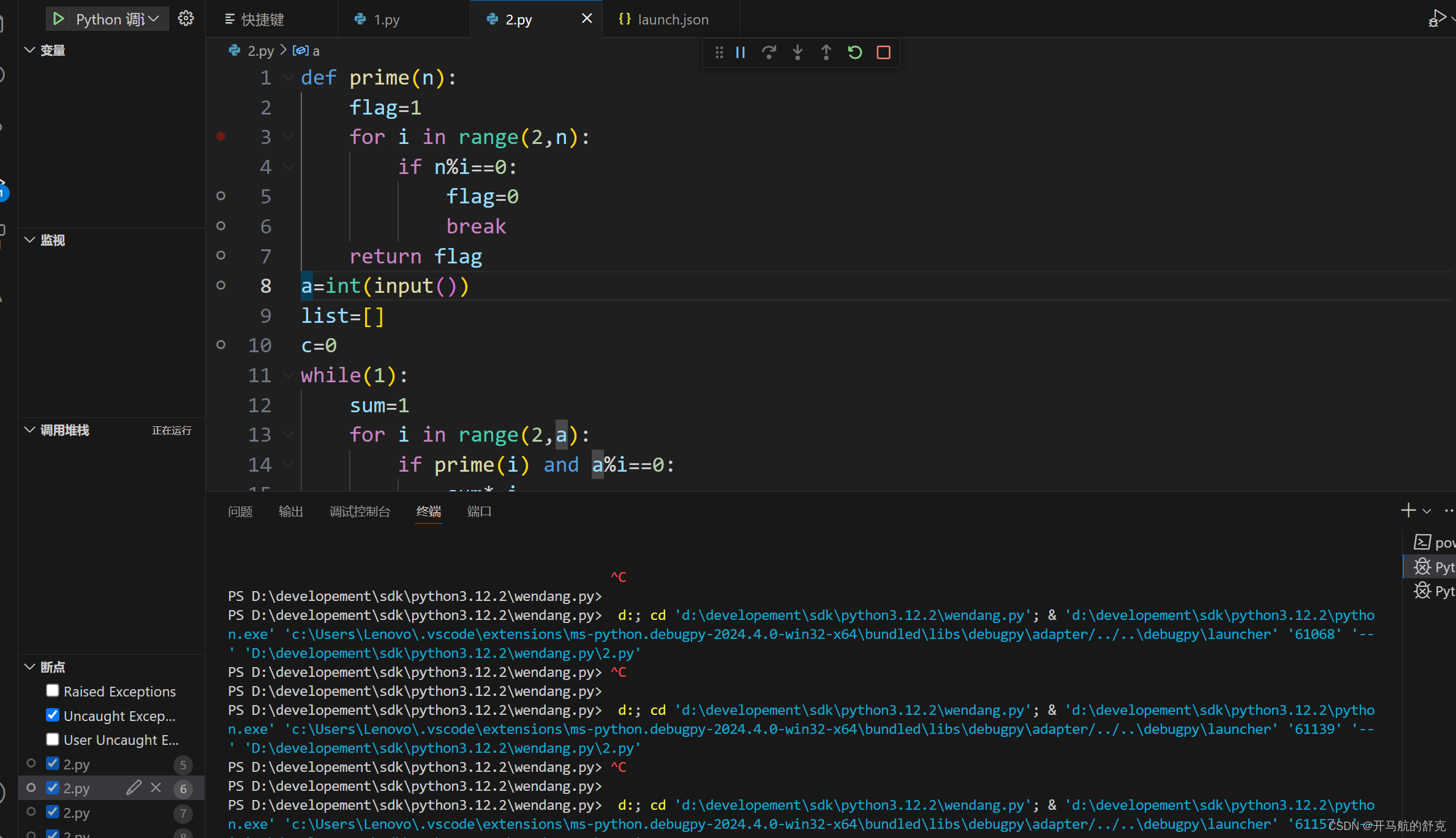Restart the debugger with the green icon

(854, 53)
